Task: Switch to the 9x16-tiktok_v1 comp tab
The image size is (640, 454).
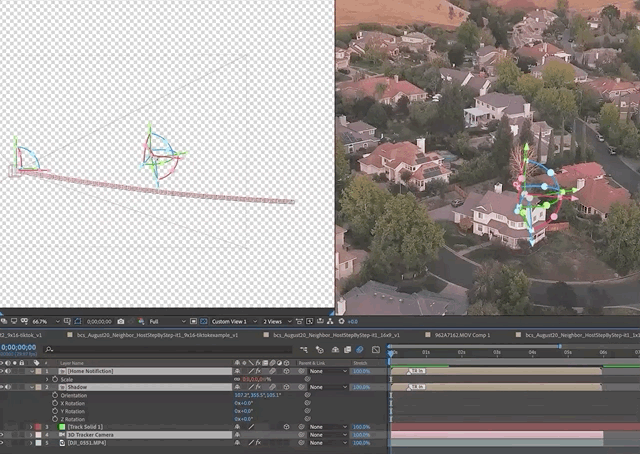Action: [x=21, y=335]
